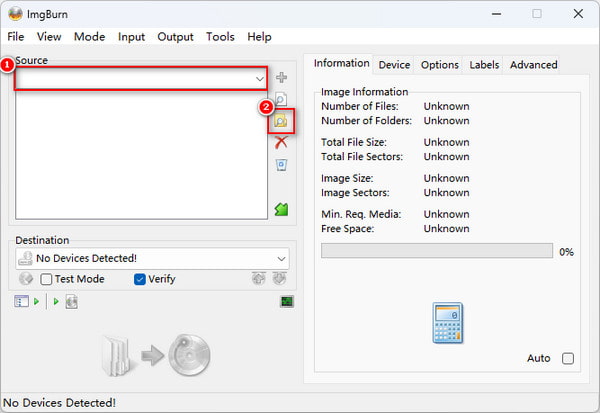Screen dimensions: 600x413
Task: Click the Free Space label
Action: pos(347,229)
